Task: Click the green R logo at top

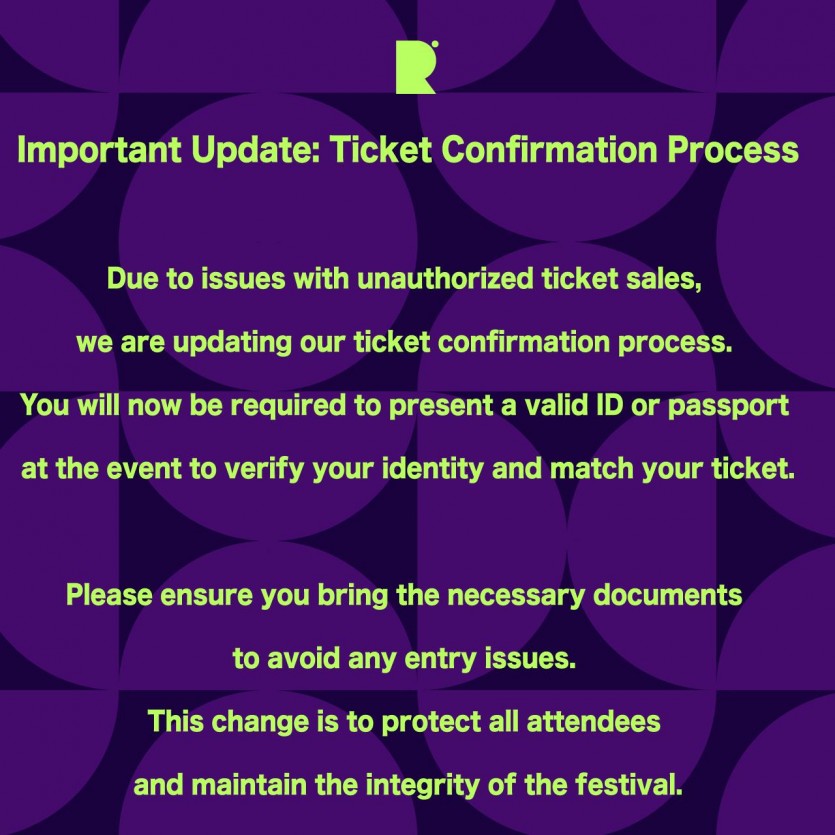Action: (x=416, y=68)
